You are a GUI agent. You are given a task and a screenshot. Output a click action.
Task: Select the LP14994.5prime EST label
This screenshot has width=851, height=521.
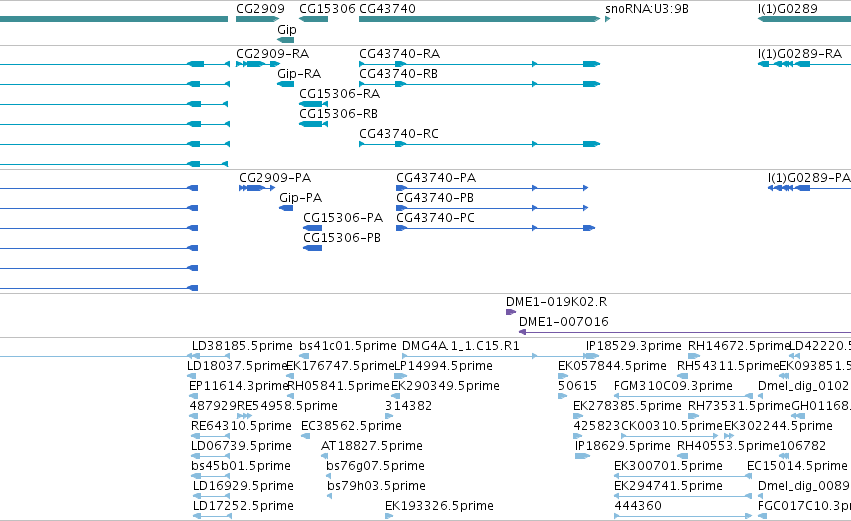point(442,366)
